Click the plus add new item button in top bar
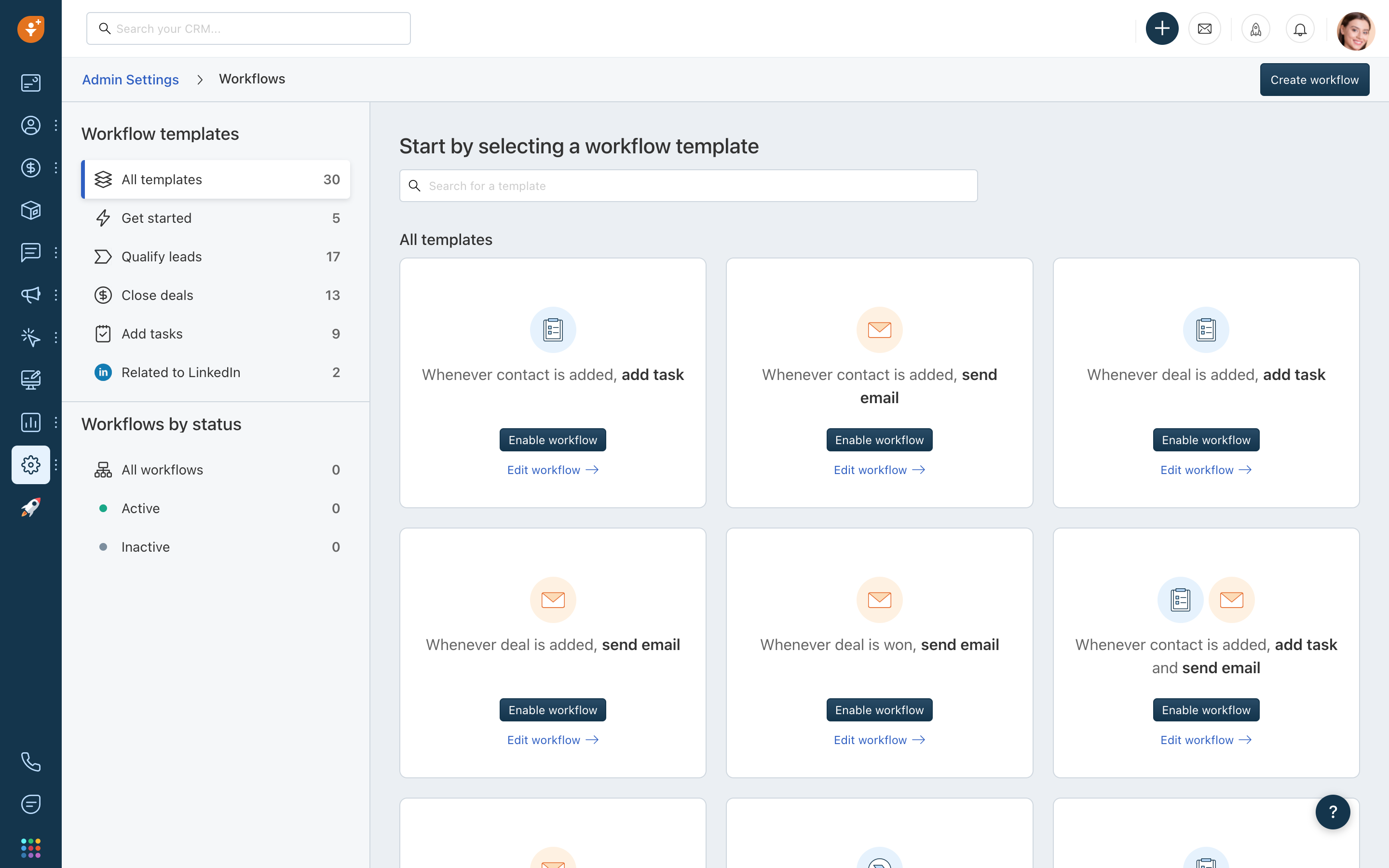This screenshot has height=868, width=1389. [1162, 28]
